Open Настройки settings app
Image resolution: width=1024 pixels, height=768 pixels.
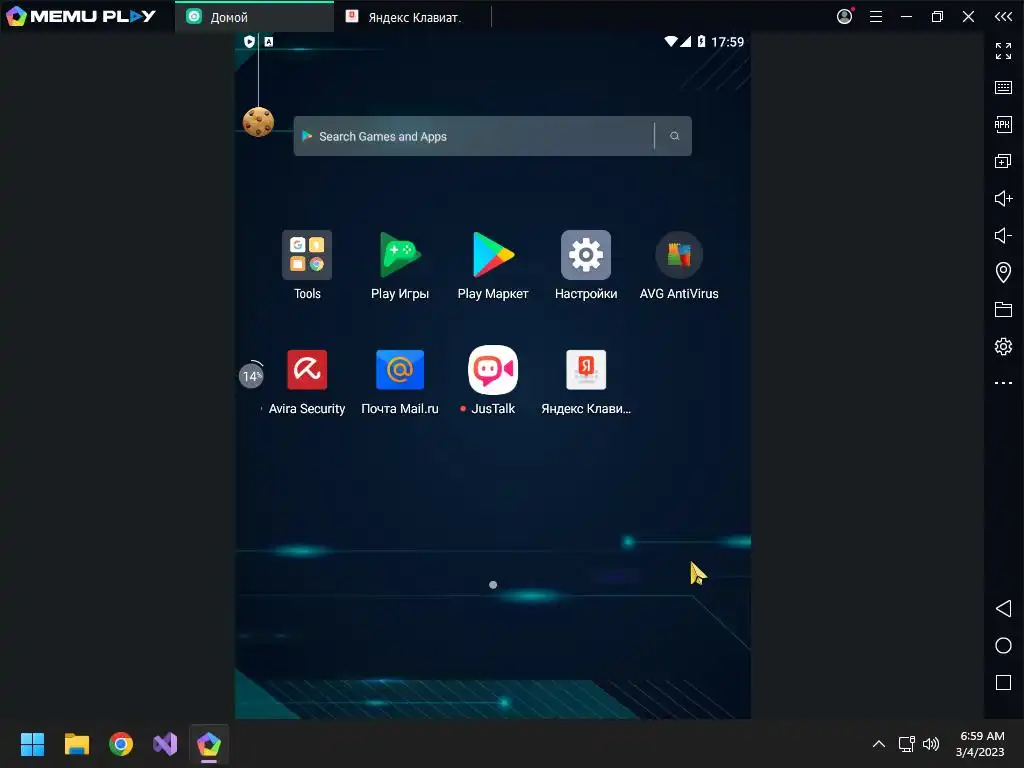[x=586, y=255]
